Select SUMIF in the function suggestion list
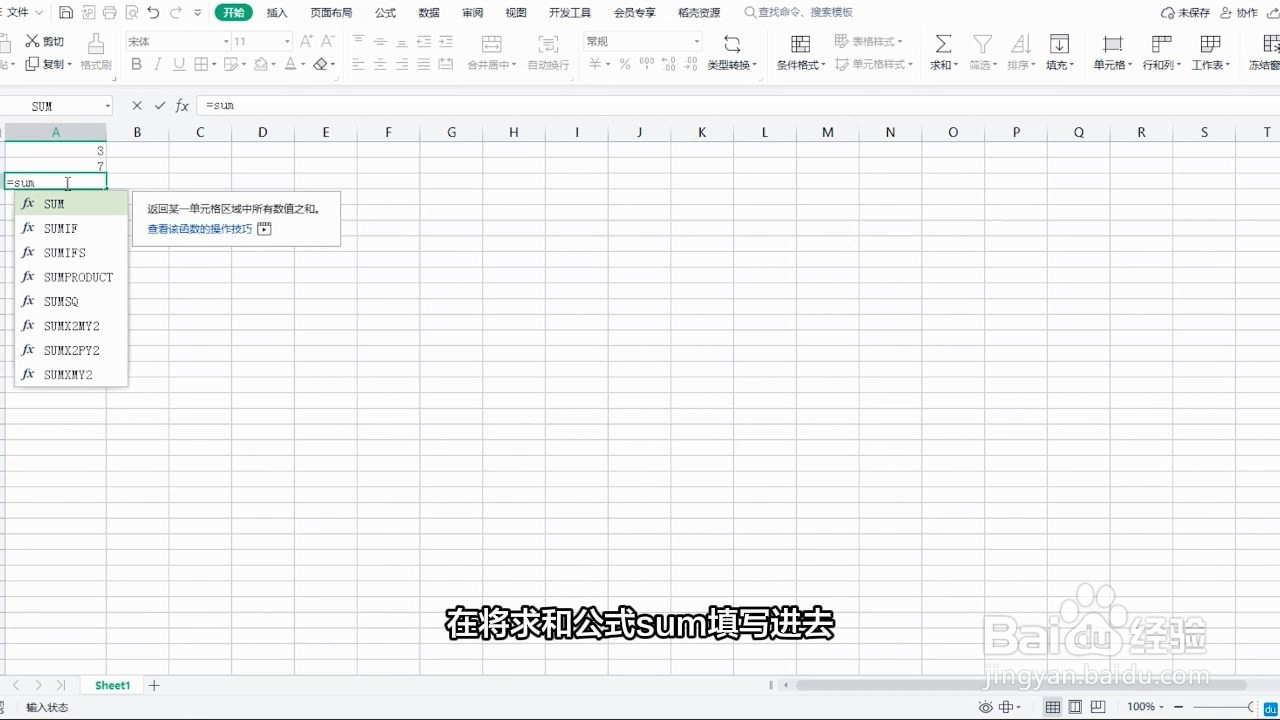Screen dimensions: 1280x720 click(x=60, y=228)
